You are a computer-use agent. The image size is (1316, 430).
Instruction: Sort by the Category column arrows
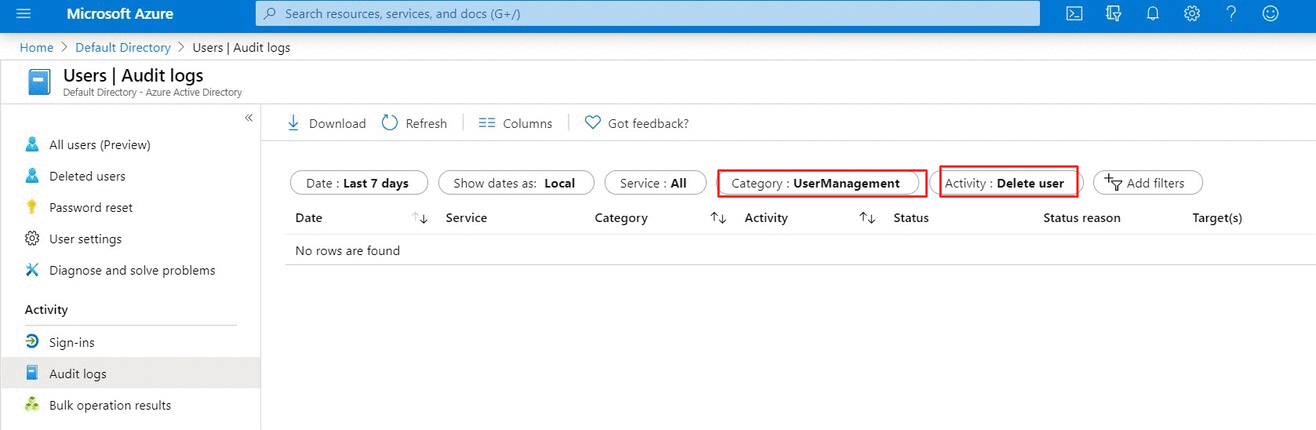pyautogui.click(x=718, y=218)
